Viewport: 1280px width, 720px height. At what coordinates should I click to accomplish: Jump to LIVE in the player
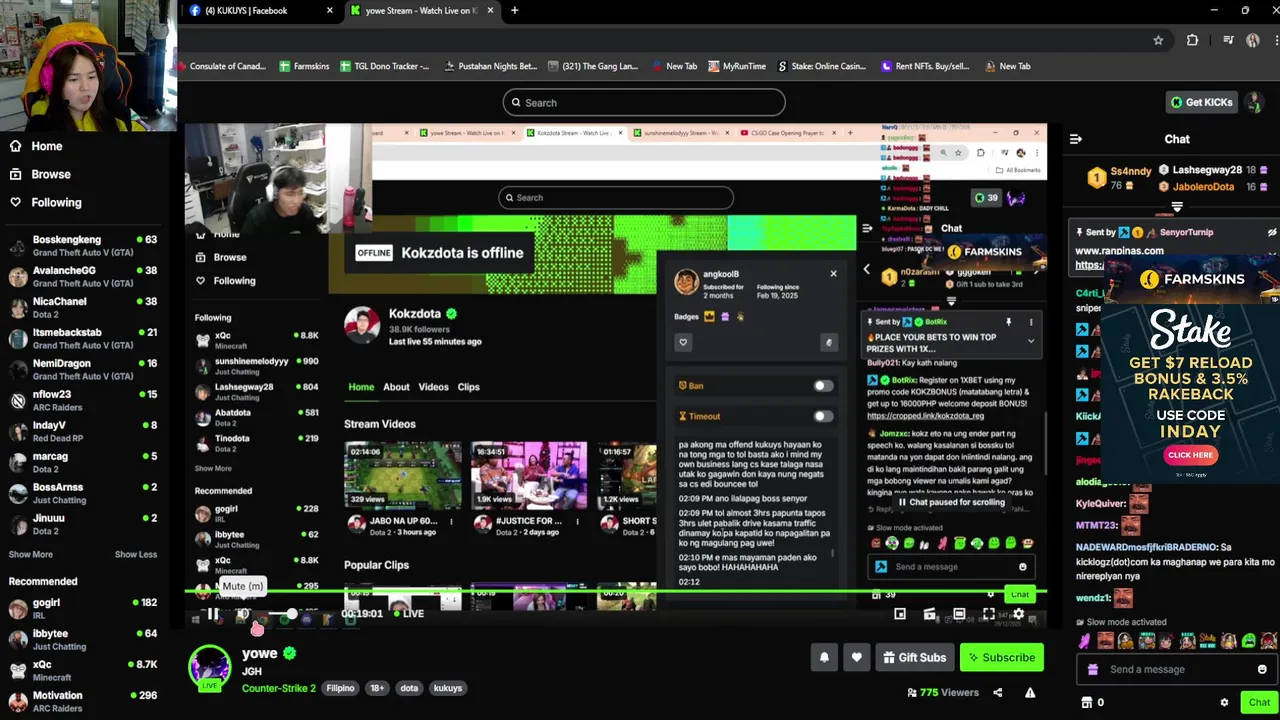click(407, 614)
